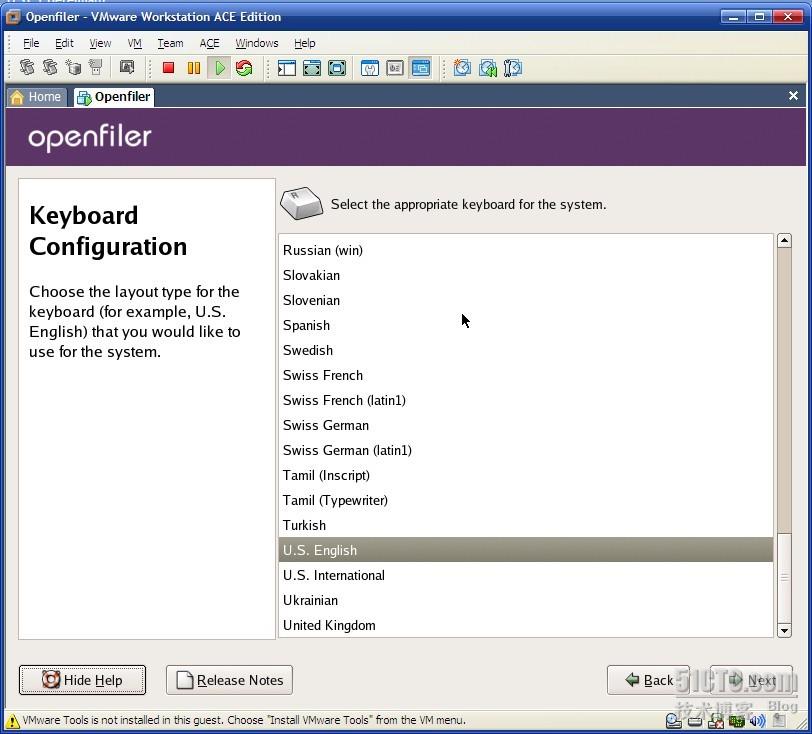Choose United Kingdom keyboard layout
This screenshot has width=812, height=734.
[x=526, y=625]
